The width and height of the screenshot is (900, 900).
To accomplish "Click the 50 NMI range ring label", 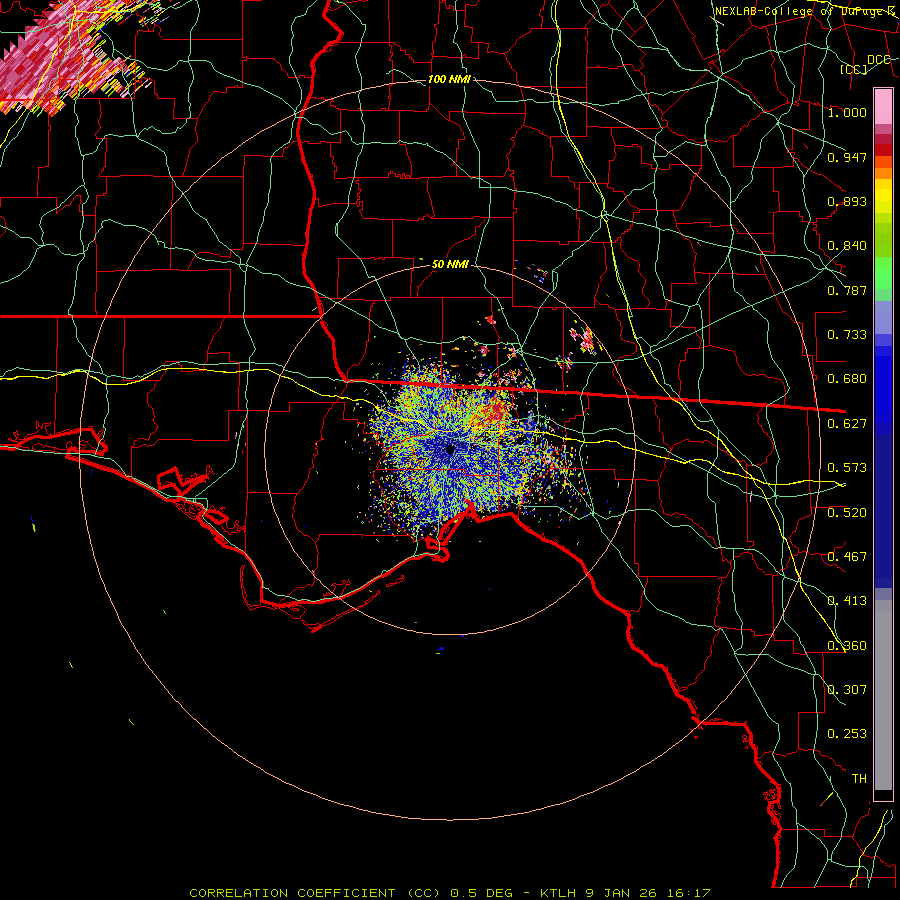I will (x=450, y=264).
